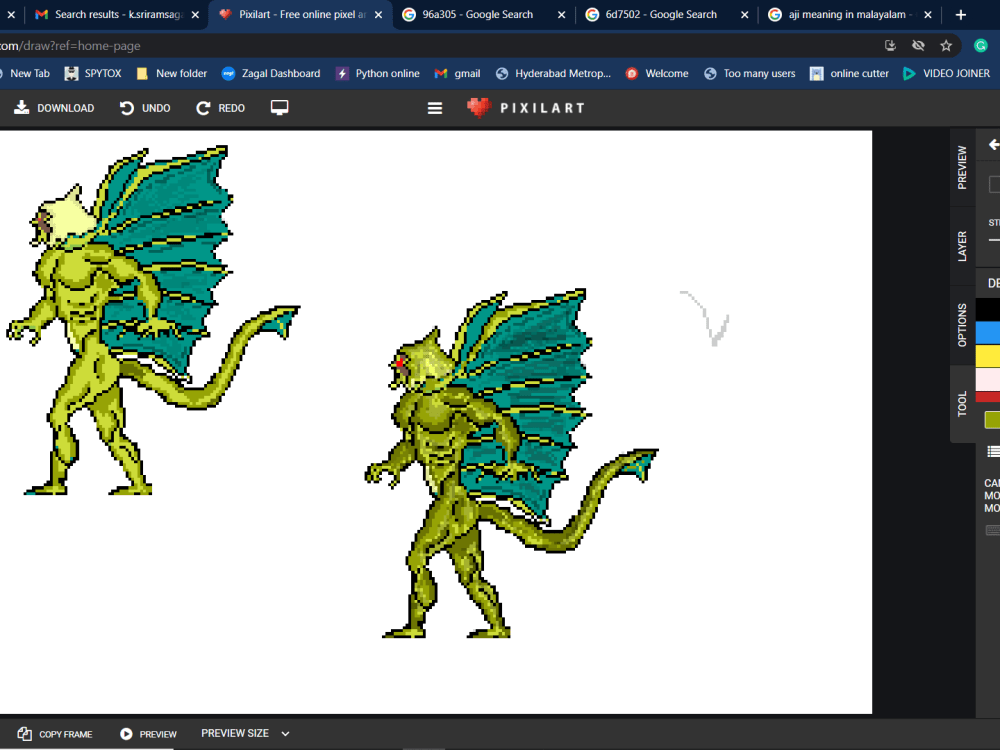Open the current olive-green color picker
This screenshot has height=750, width=1000.
[x=992, y=420]
